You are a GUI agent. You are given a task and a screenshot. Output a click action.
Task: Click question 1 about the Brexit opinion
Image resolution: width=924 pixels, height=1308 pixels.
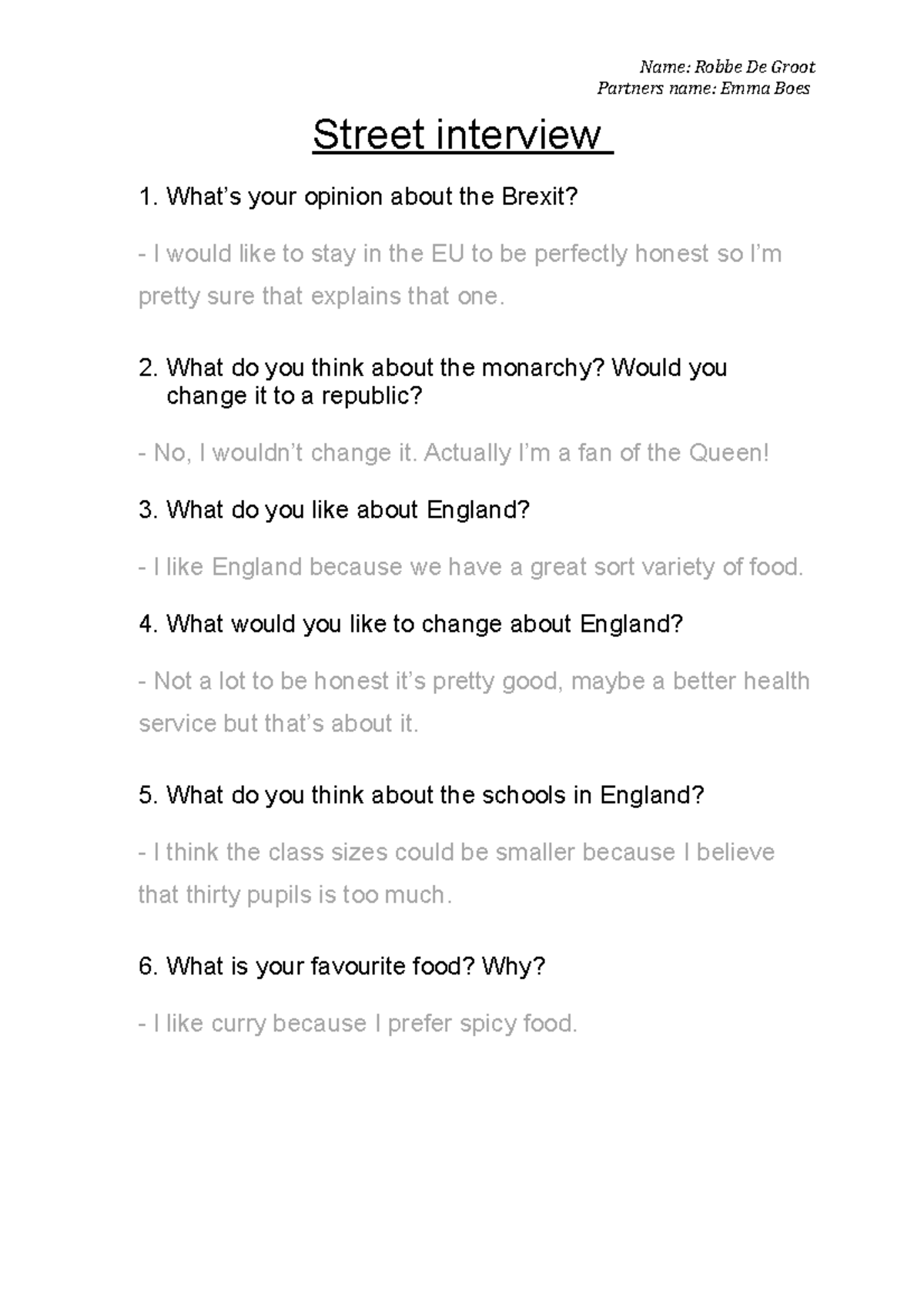coord(358,197)
